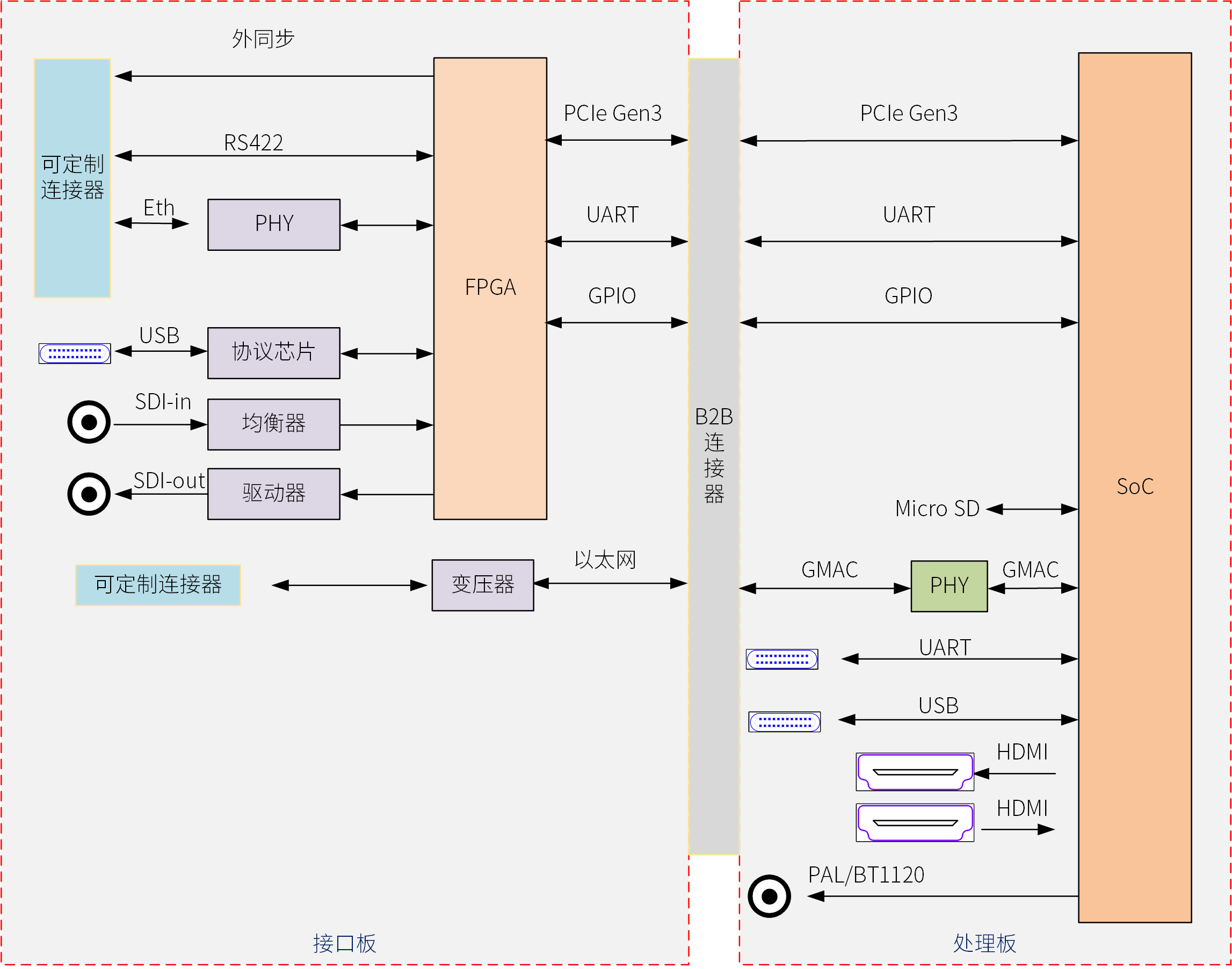Select the green PHY block
1232x969 pixels.
pos(949,586)
